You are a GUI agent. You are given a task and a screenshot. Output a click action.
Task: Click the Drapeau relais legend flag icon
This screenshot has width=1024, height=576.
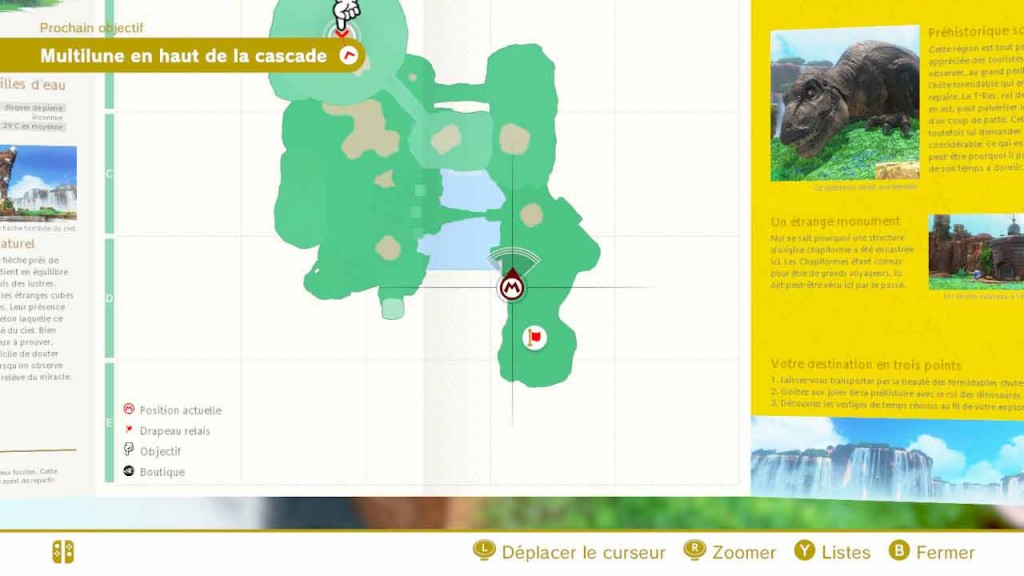pyautogui.click(x=129, y=430)
